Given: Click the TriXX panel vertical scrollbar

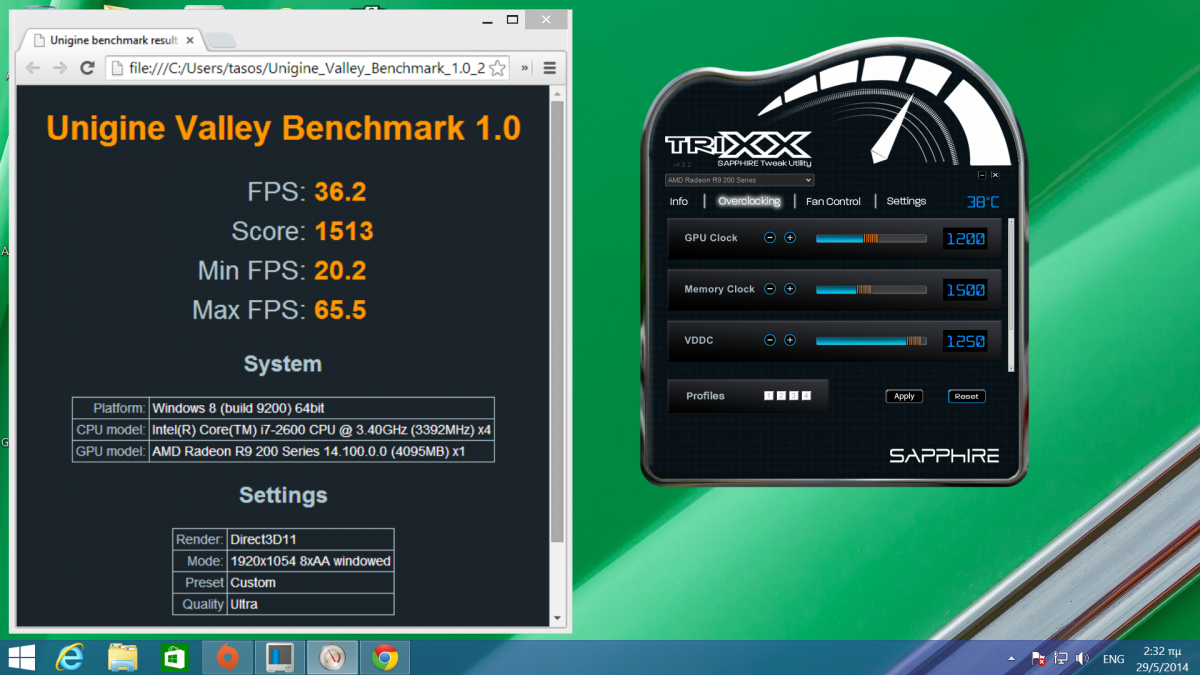Looking at the screenshot, I should click(1011, 295).
